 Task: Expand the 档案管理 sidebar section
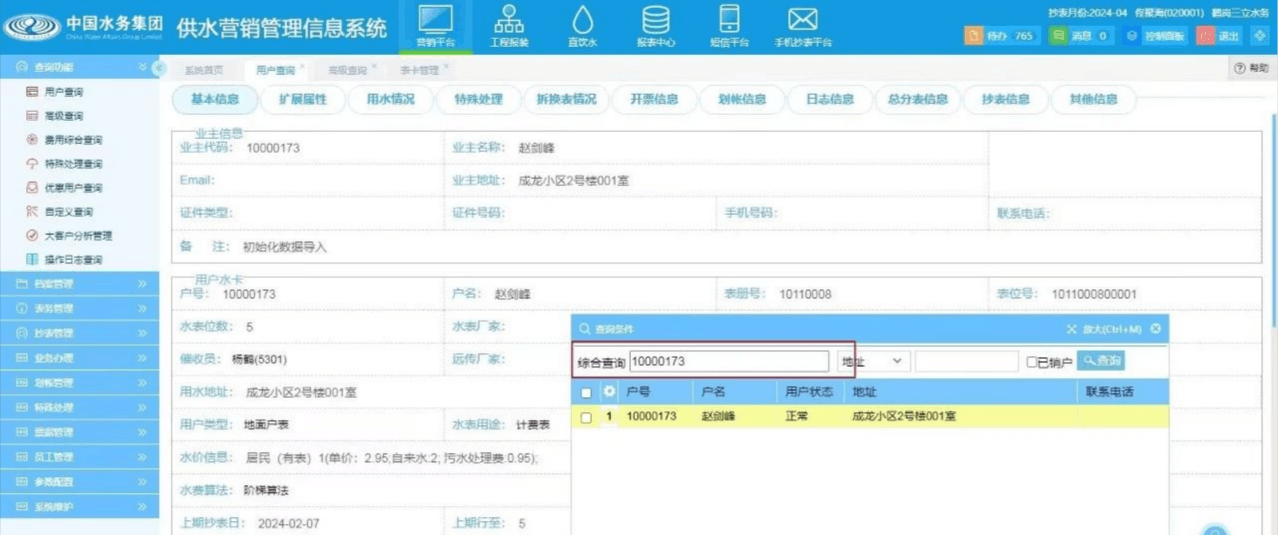tap(80, 284)
